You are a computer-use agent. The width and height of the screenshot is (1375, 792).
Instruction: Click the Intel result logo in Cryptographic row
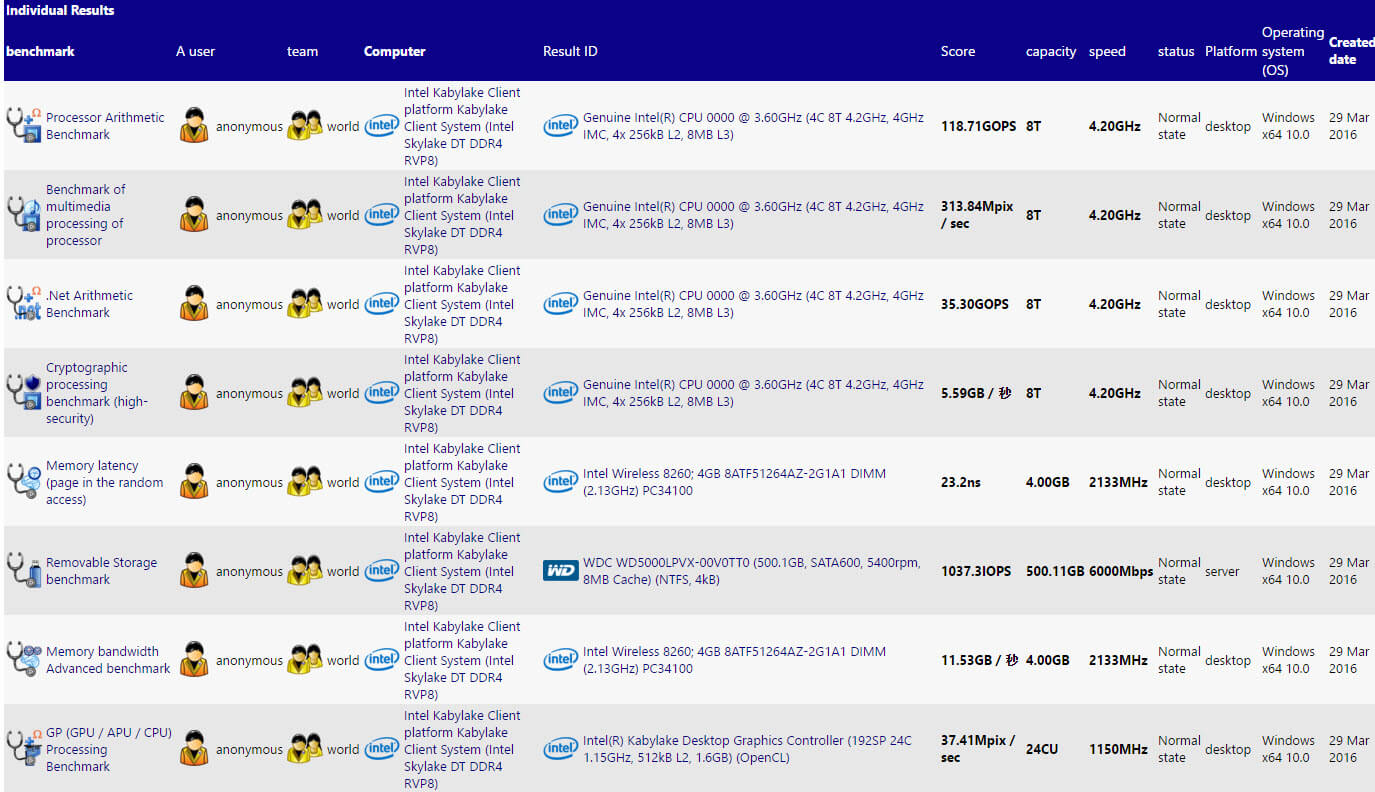coord(560,393)
